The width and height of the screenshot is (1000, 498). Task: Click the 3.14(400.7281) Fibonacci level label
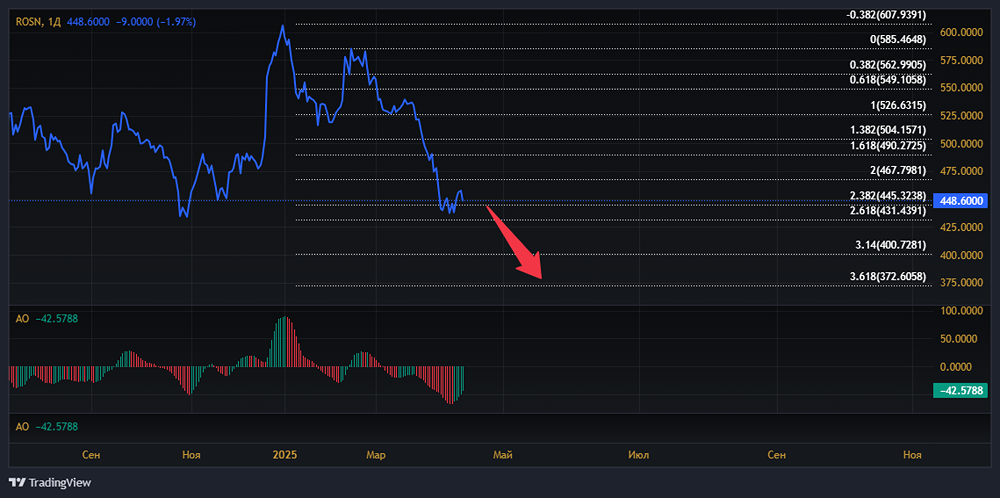pos(890,245)
